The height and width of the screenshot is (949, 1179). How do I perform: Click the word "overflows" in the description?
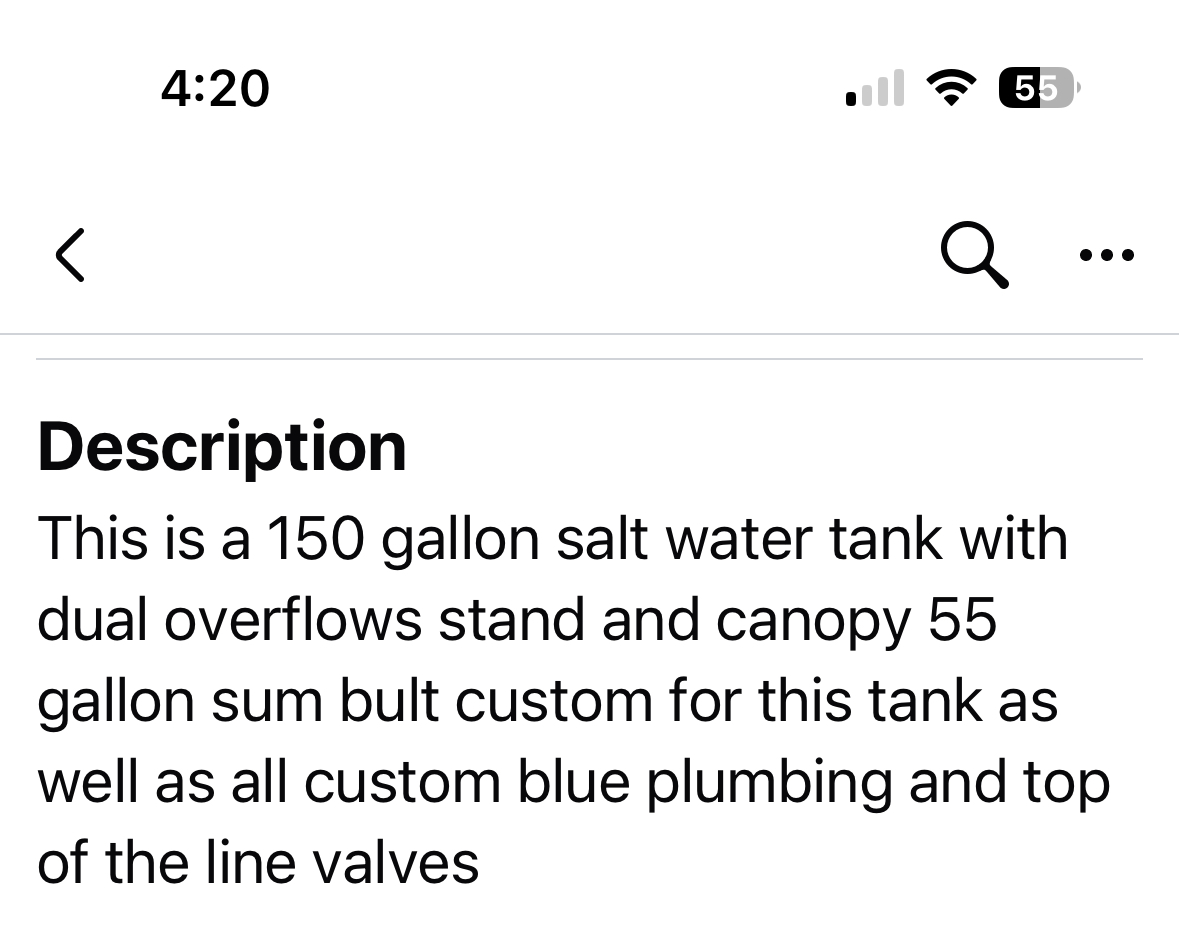coord(292,619)
